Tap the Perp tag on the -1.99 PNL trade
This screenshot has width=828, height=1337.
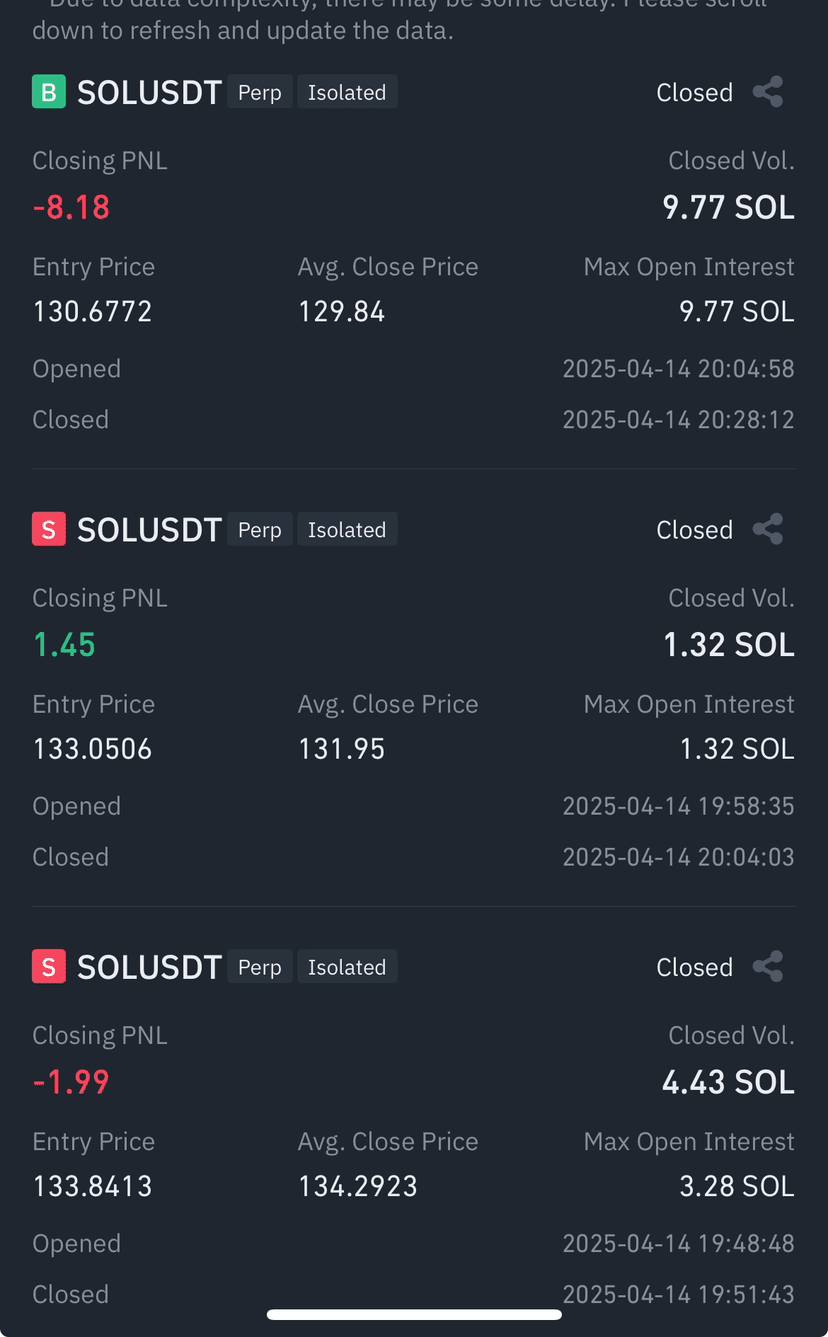point(260,967)
